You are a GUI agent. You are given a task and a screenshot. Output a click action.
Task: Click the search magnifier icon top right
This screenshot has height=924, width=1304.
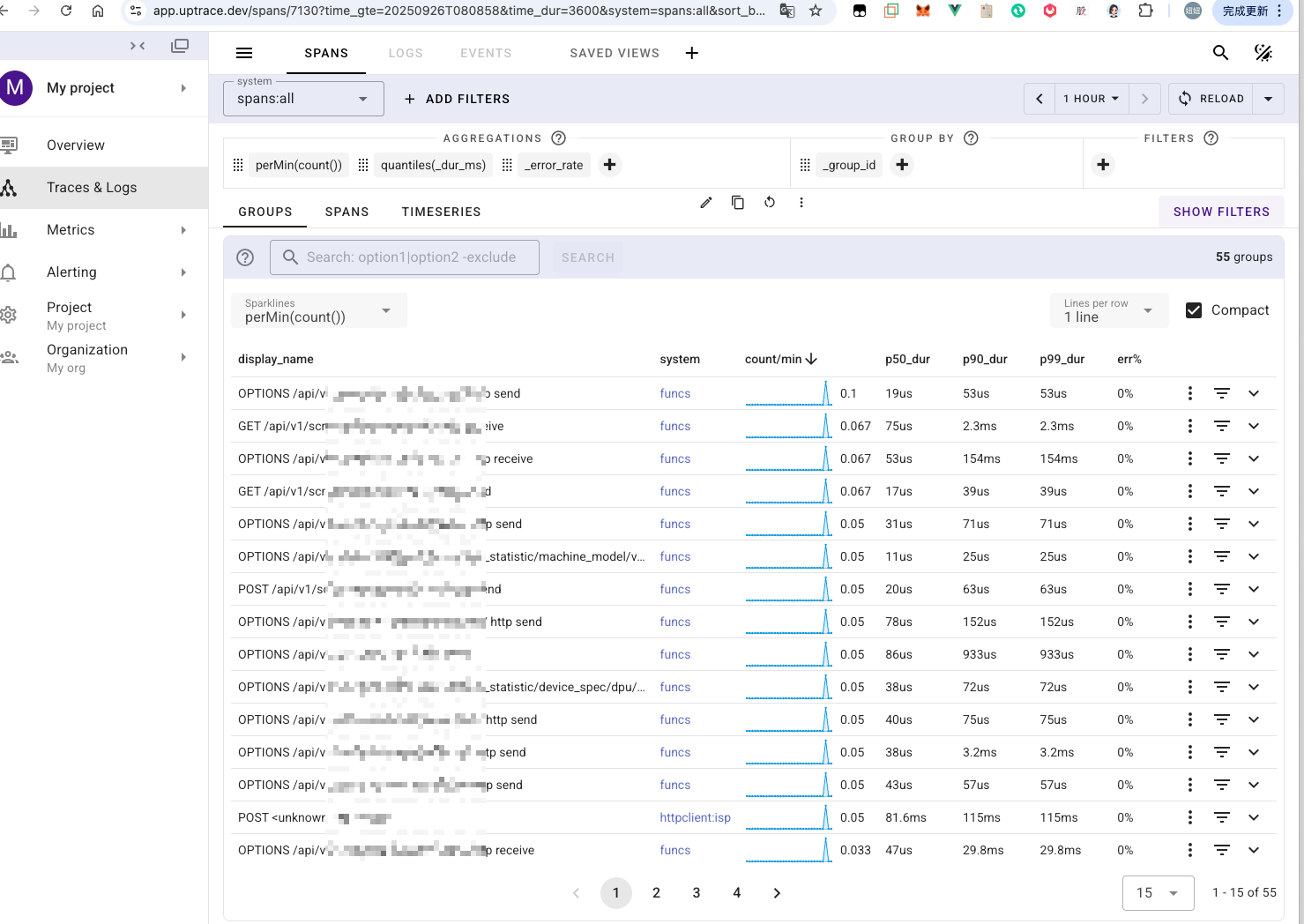[x=1220, y=53]
